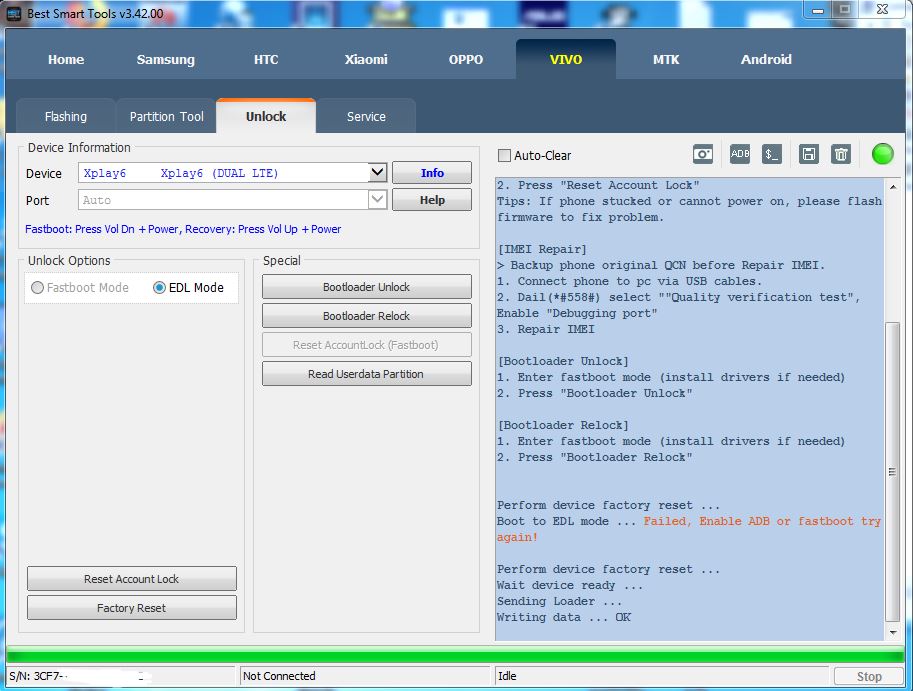Viewport: 913px width, 691px height.
Task: Select the VIVO tab
Action: [566, 59]
